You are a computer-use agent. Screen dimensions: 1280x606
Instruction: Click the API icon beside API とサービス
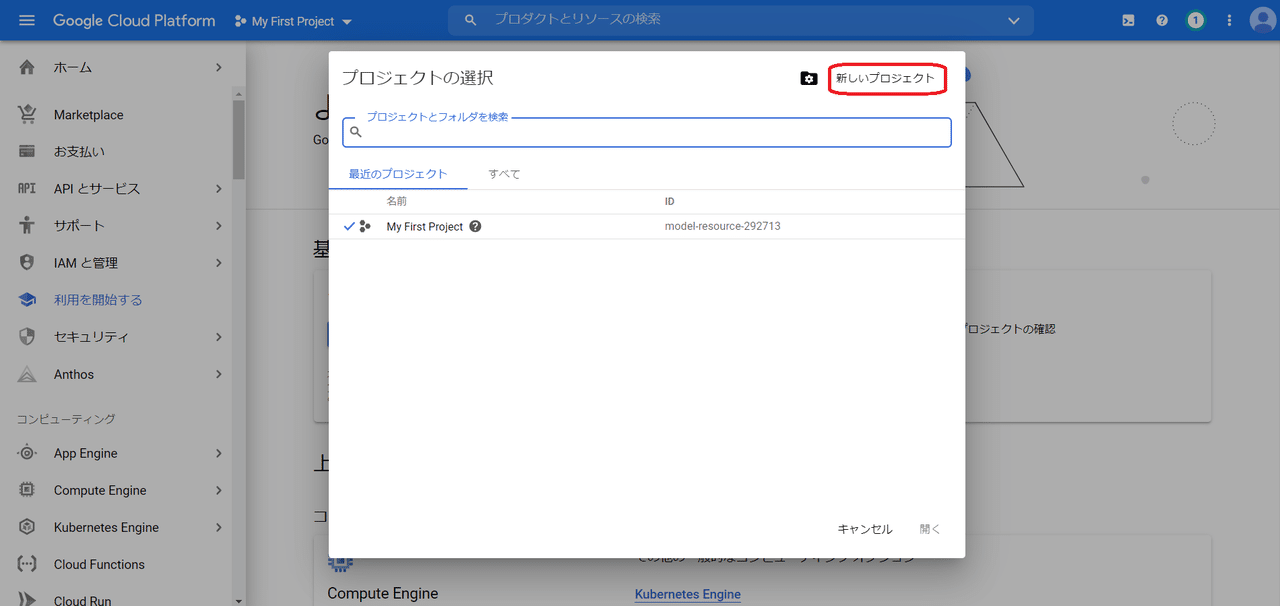(27, 188)
